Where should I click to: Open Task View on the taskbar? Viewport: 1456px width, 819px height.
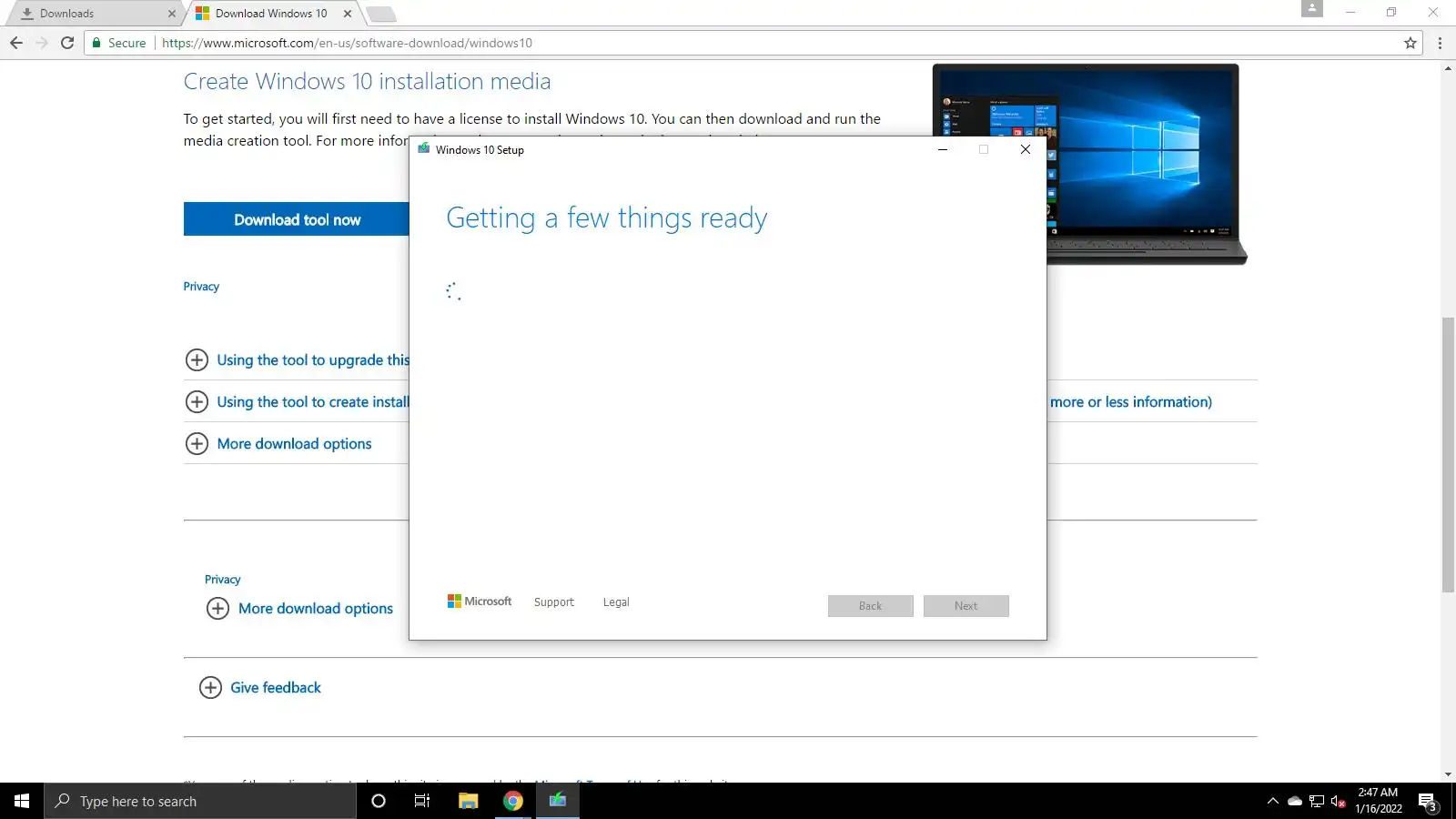[422, 801]
